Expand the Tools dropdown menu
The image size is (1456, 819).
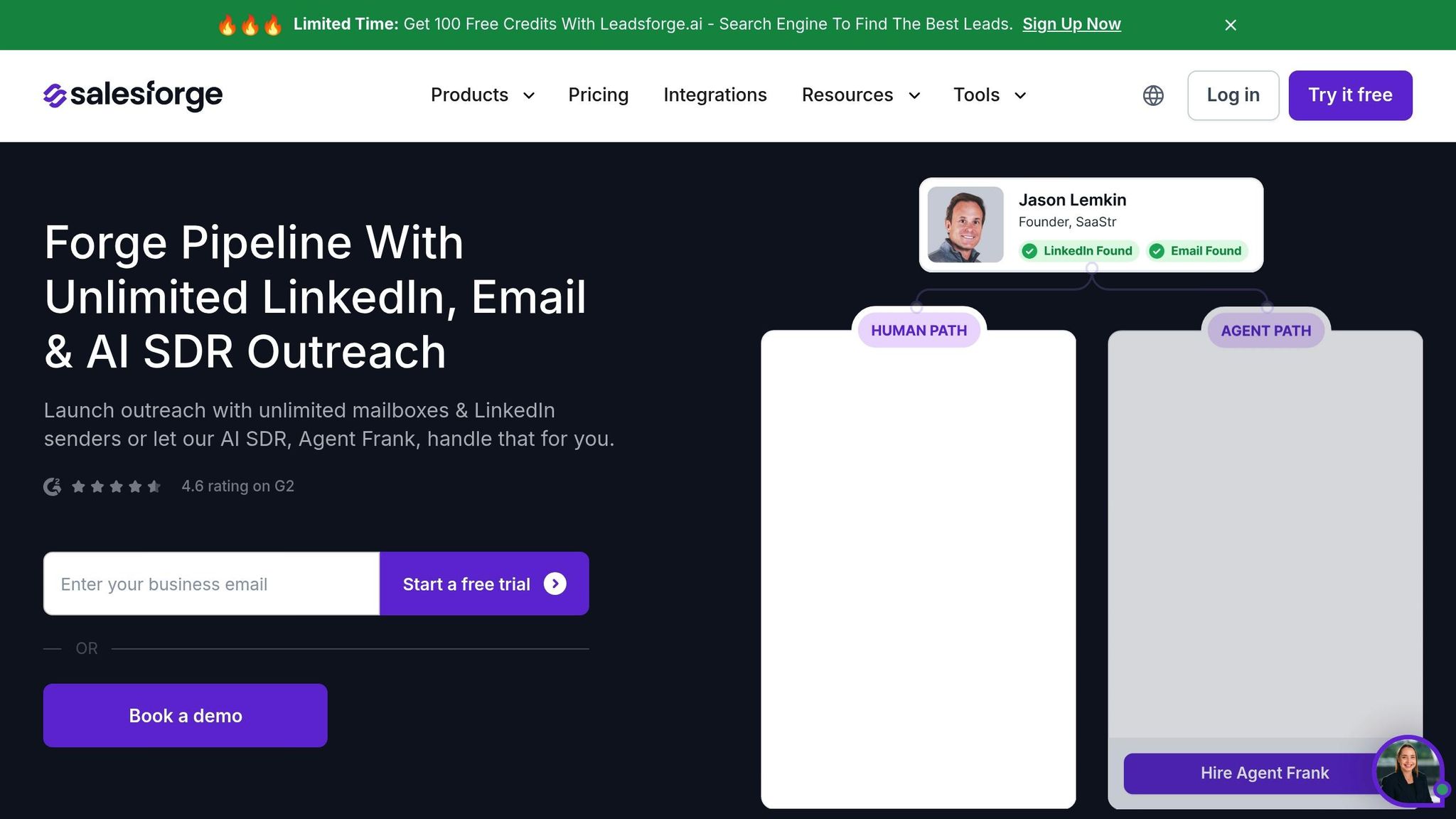click(x=990, y=95)
